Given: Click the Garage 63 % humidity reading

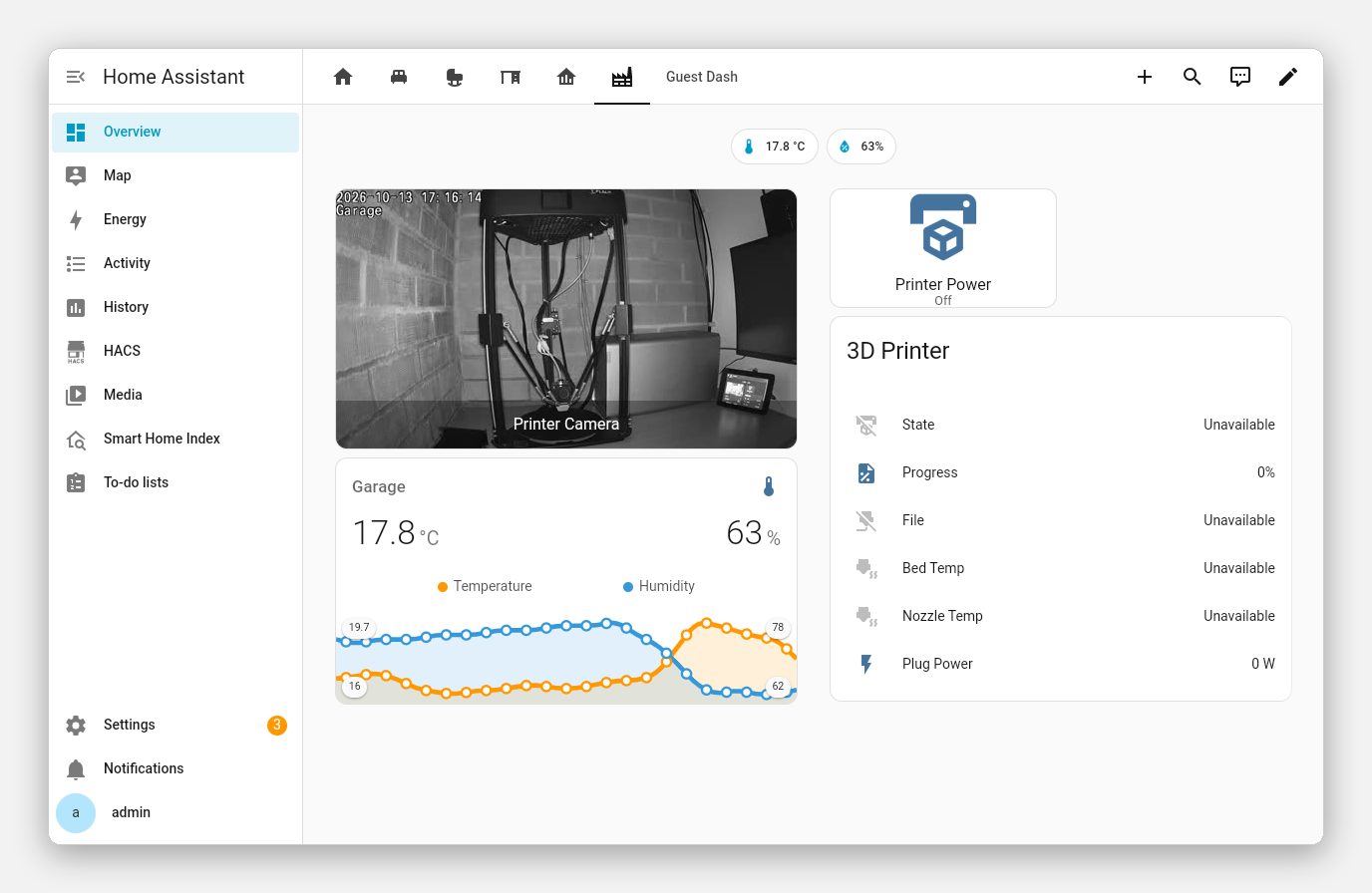Looking at the screenshot, I should [x=753, y=533].
